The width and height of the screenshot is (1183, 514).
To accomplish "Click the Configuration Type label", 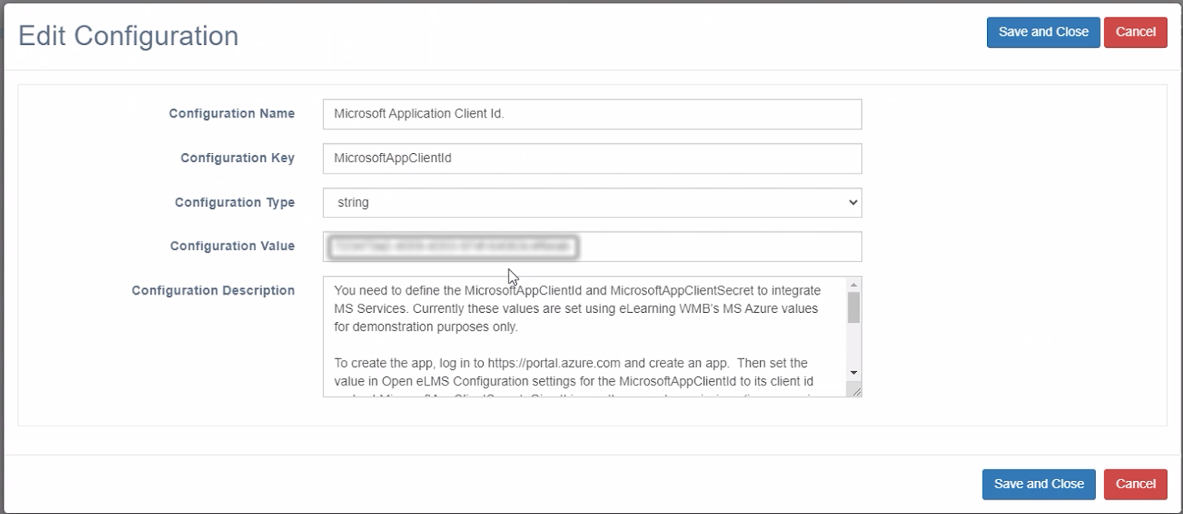I will point(235,202).
